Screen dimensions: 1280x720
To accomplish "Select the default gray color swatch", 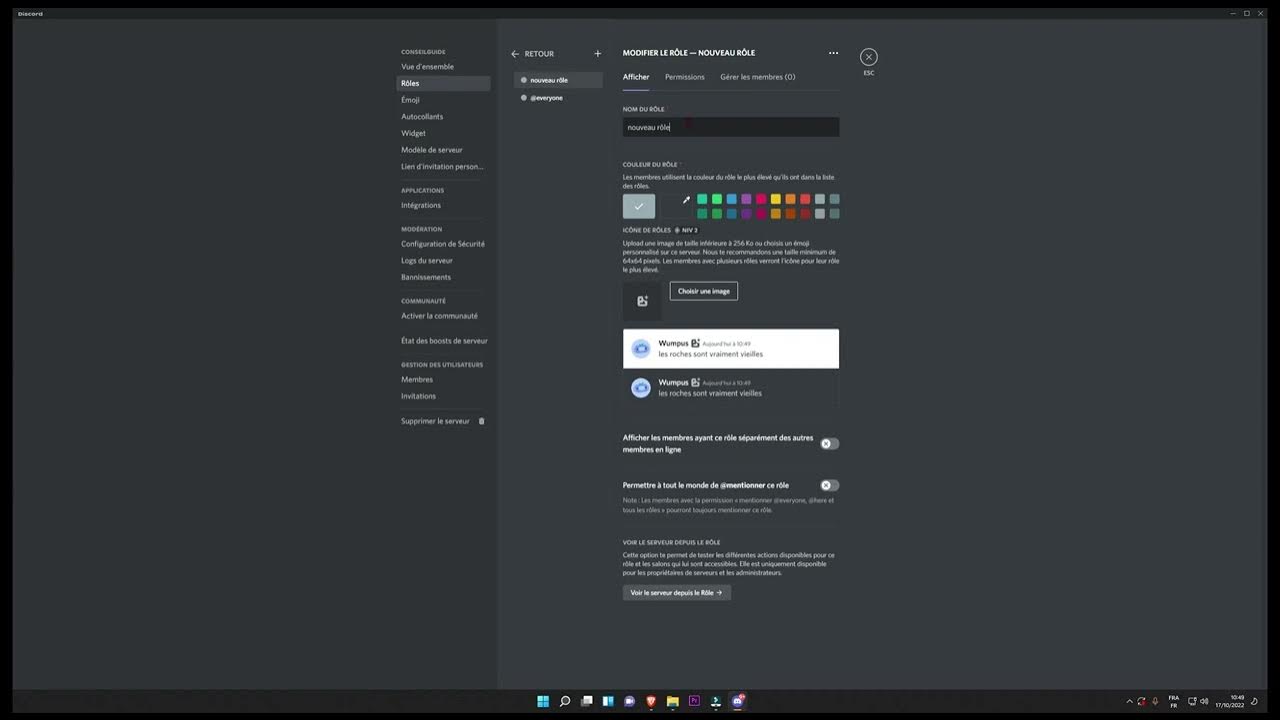I will point(639,206).
